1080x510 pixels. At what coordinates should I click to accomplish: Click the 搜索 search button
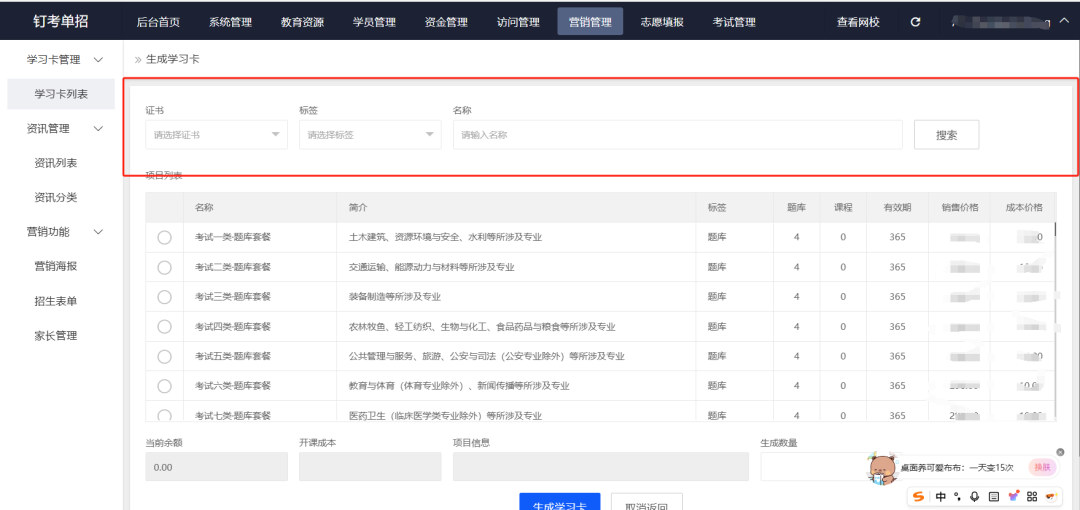946,135
